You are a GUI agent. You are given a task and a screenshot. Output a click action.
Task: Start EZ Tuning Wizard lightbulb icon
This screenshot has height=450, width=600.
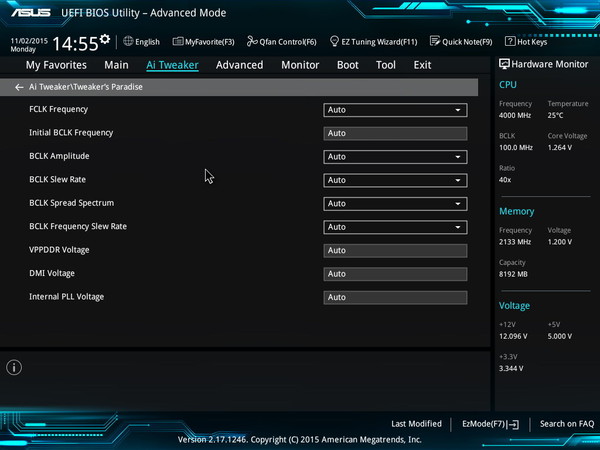point(334,41)
